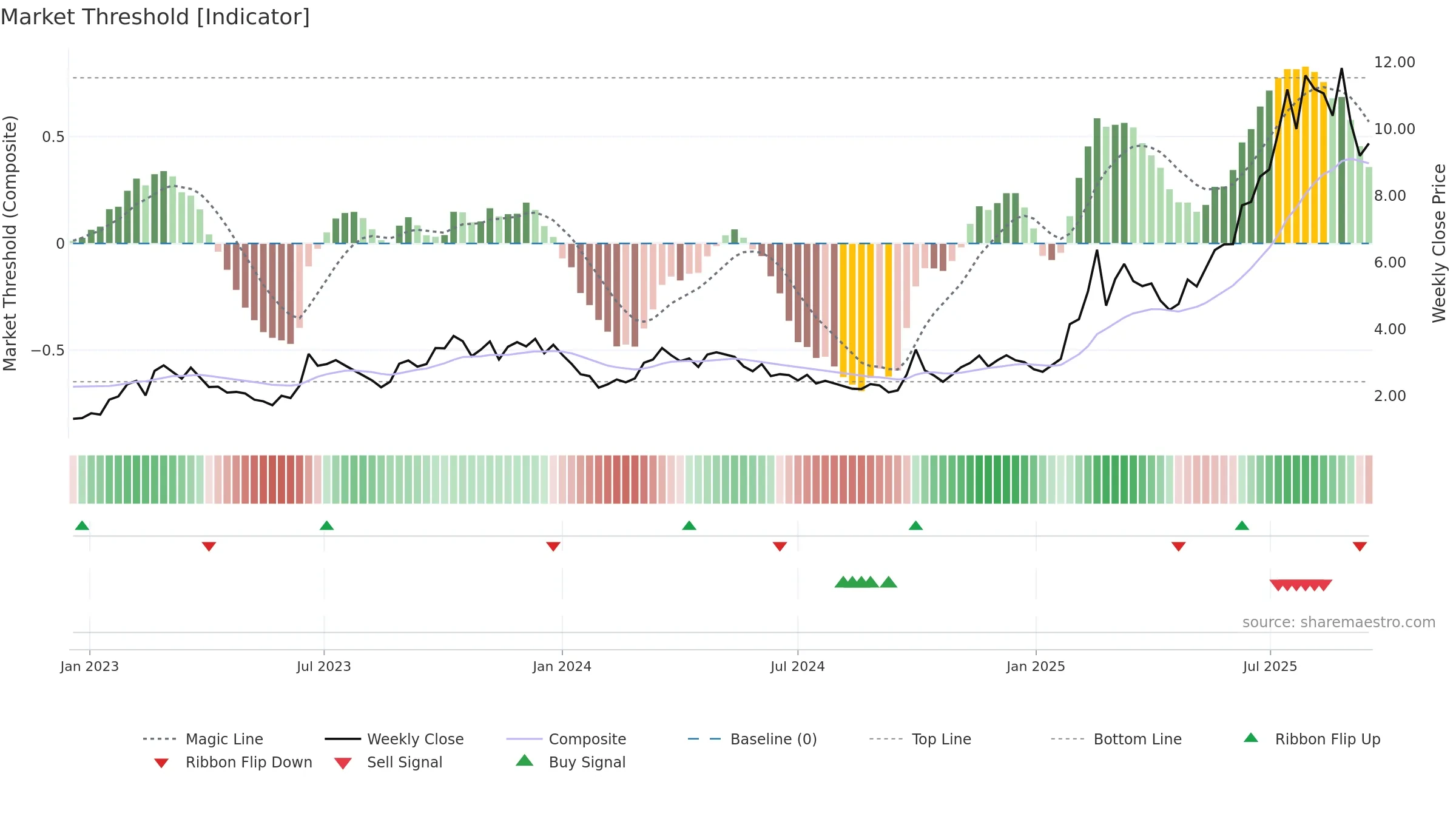Image resolution: width=1456 pixels, height=819 pixels.
Task: Click the 0.5 left axis label
Action: (53, 136)
